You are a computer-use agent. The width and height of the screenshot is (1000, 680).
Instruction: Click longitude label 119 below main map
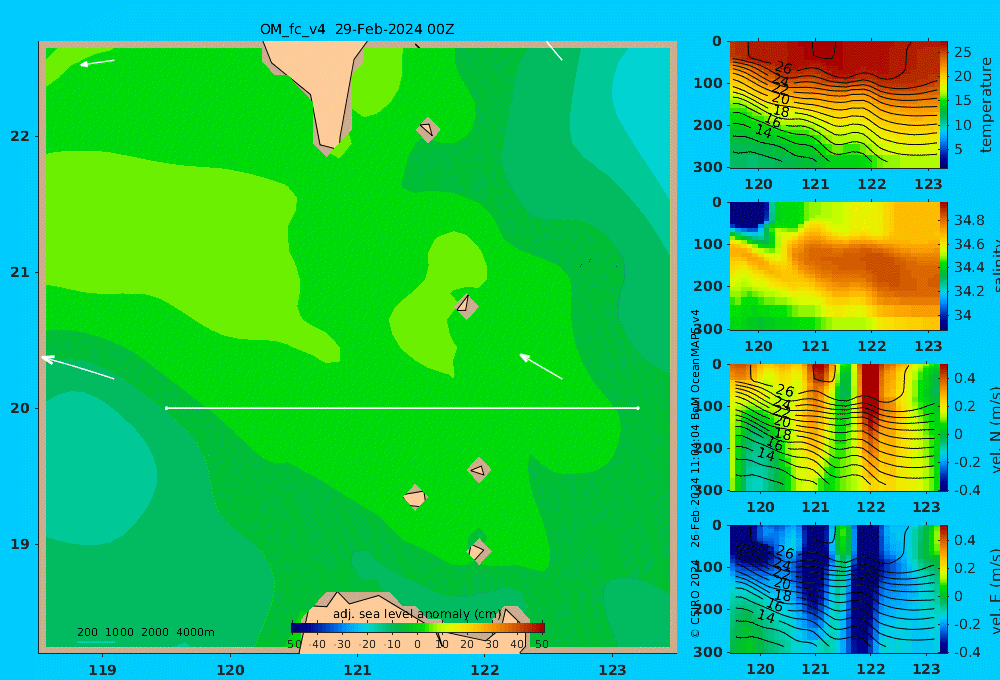point(102,670)
